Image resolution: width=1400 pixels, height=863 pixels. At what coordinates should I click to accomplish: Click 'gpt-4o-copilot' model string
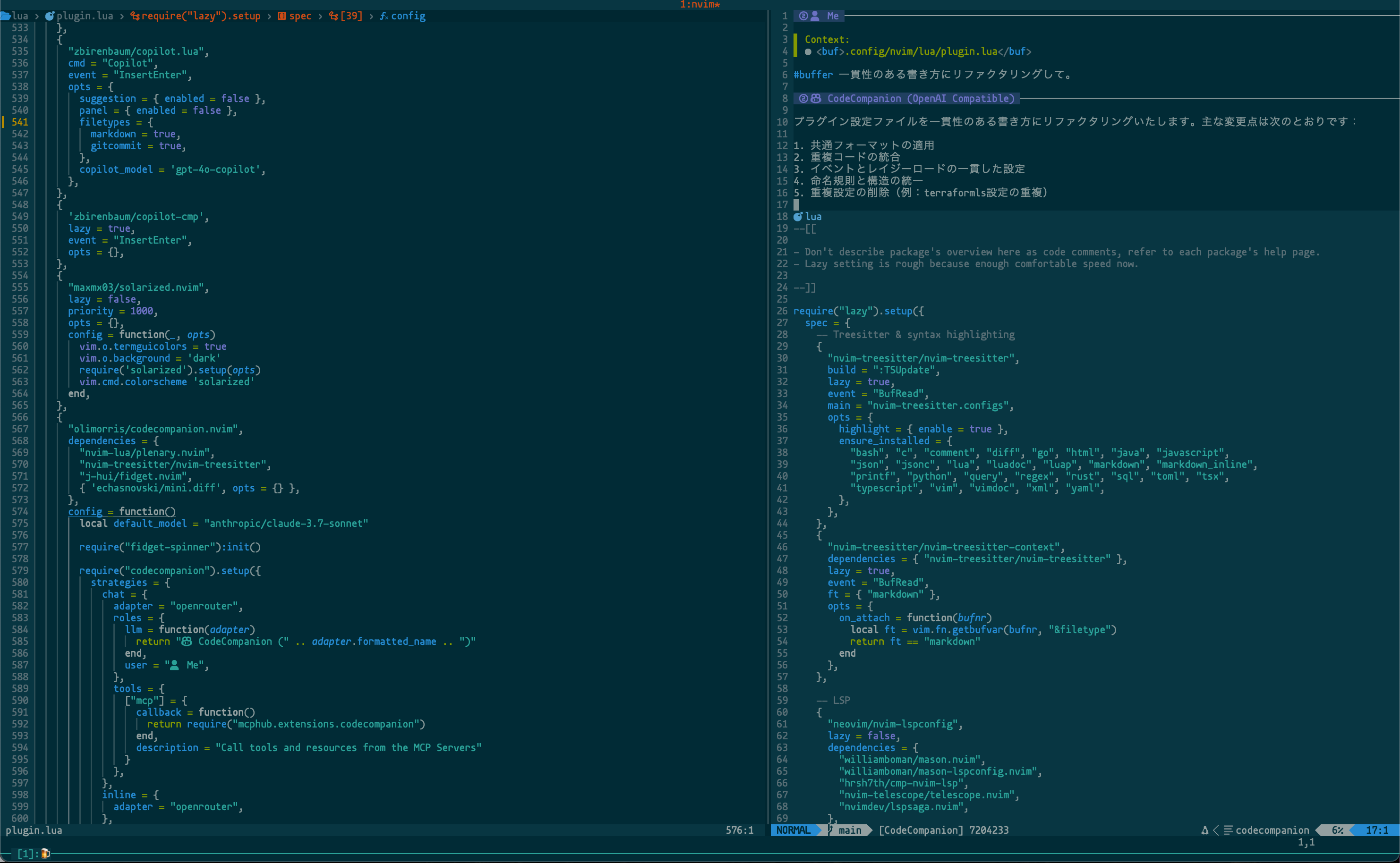click(x=215, y=169)
